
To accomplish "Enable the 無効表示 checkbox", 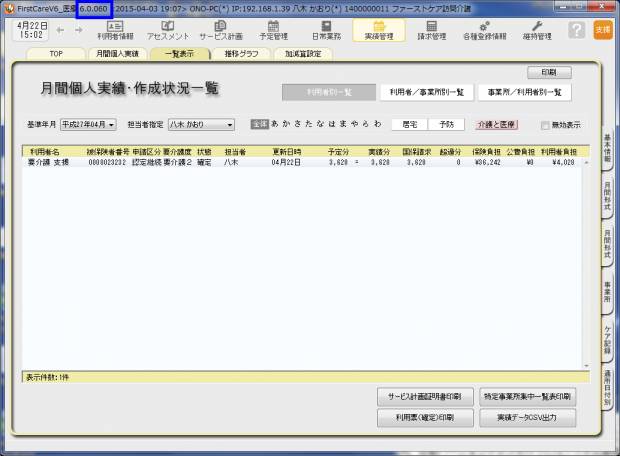I will (545, 126).
